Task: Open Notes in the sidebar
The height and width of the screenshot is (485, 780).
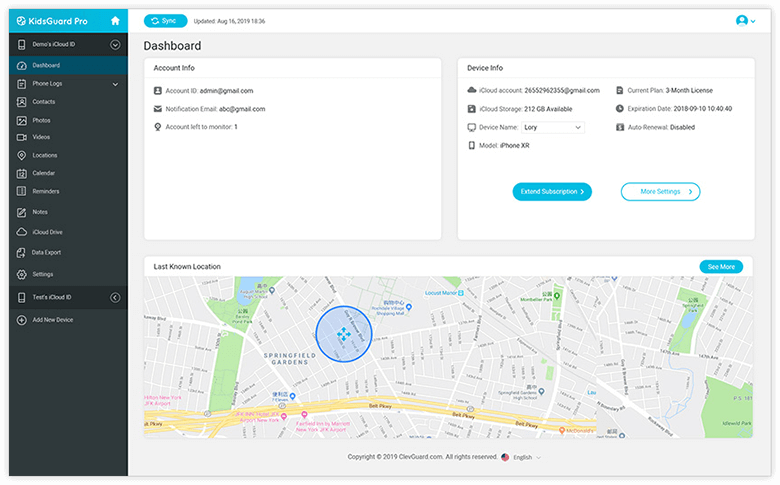Action: click(68, 212)
